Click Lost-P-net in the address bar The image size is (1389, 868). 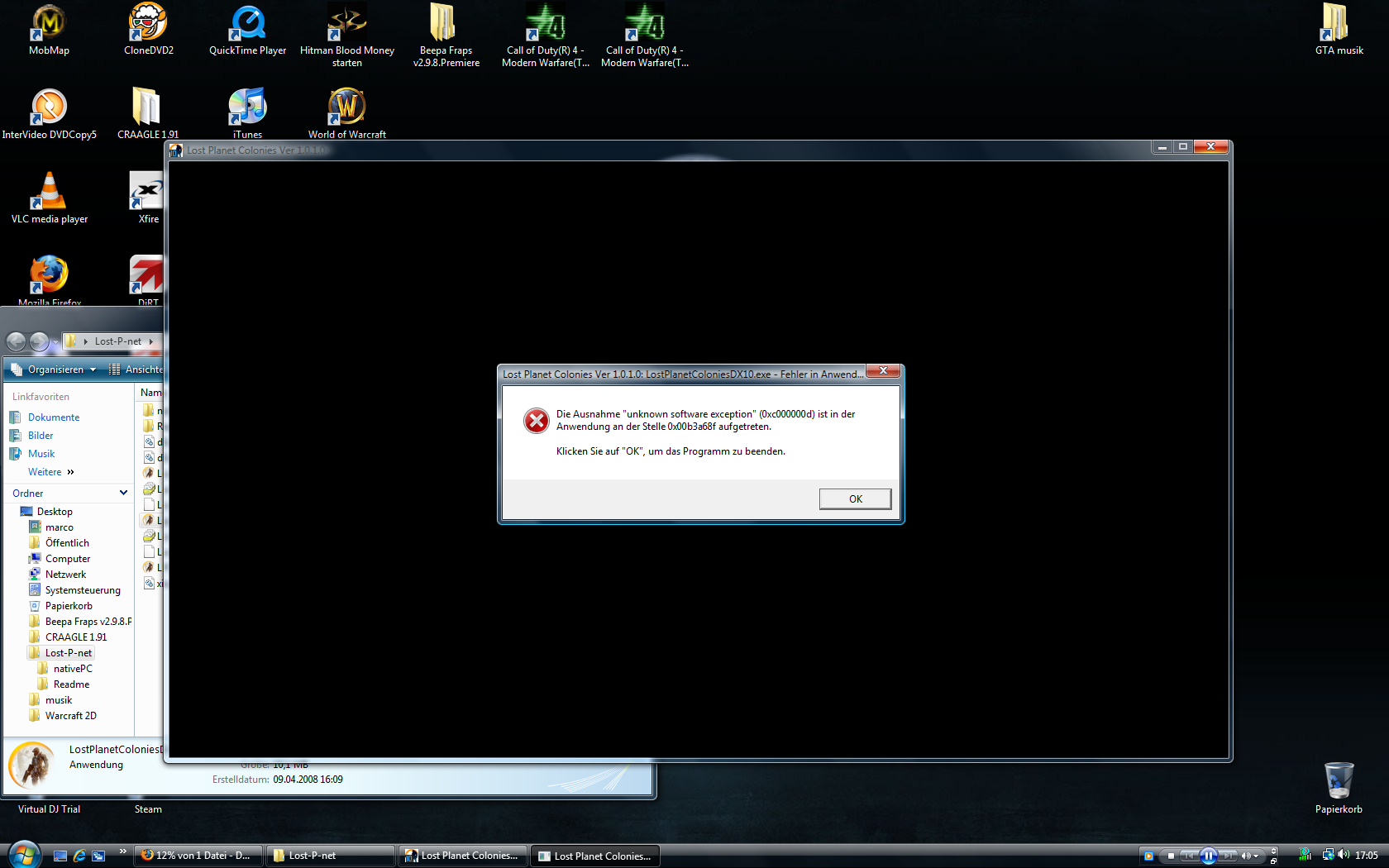(118, 341)
